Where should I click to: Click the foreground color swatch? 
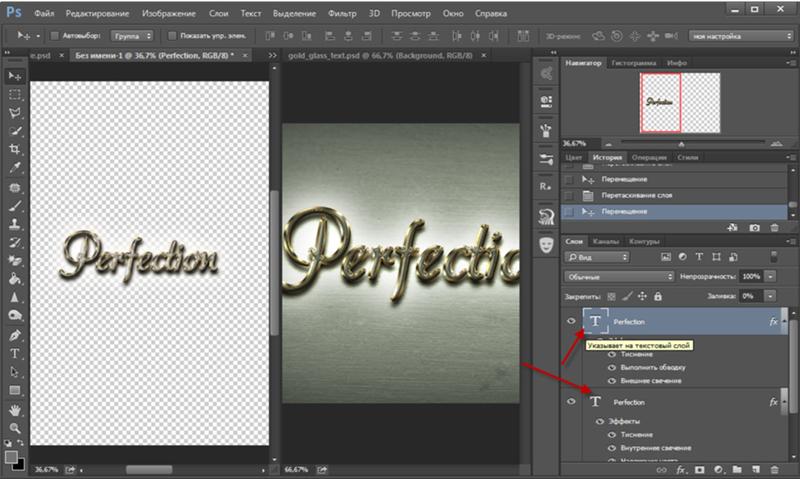coord(11,456)
